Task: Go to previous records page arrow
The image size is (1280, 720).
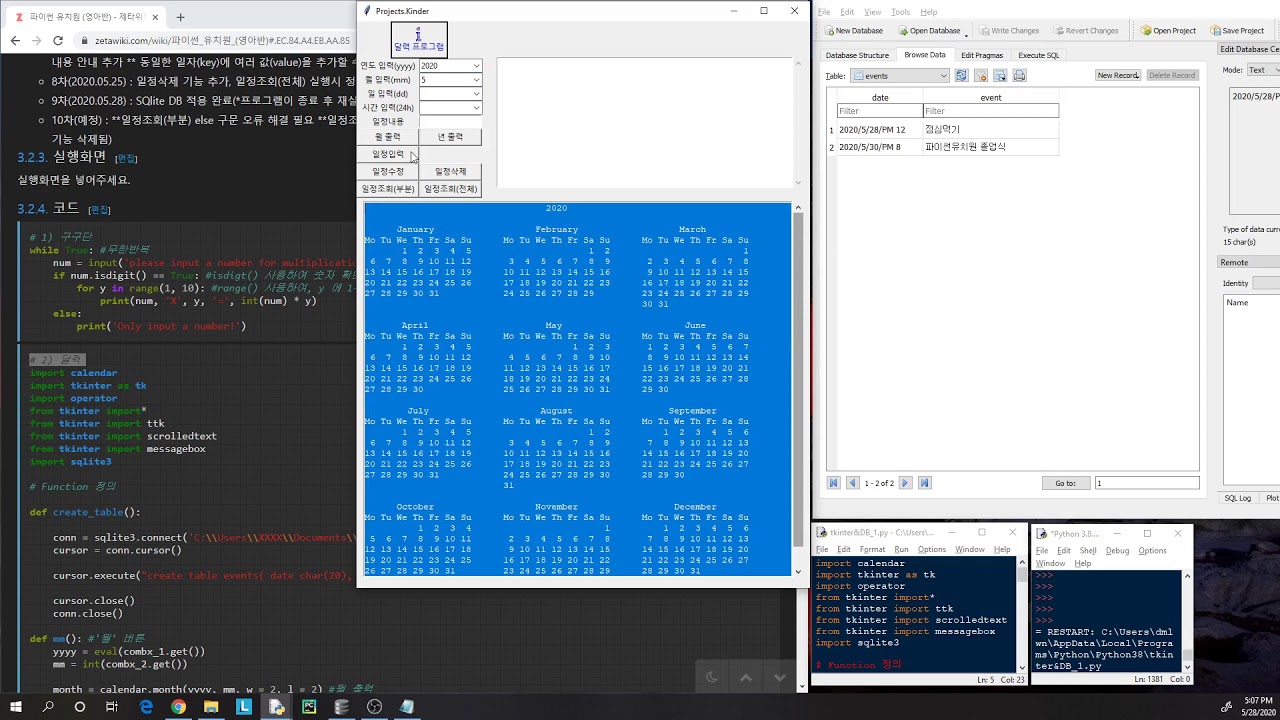Action: point(853,483)
